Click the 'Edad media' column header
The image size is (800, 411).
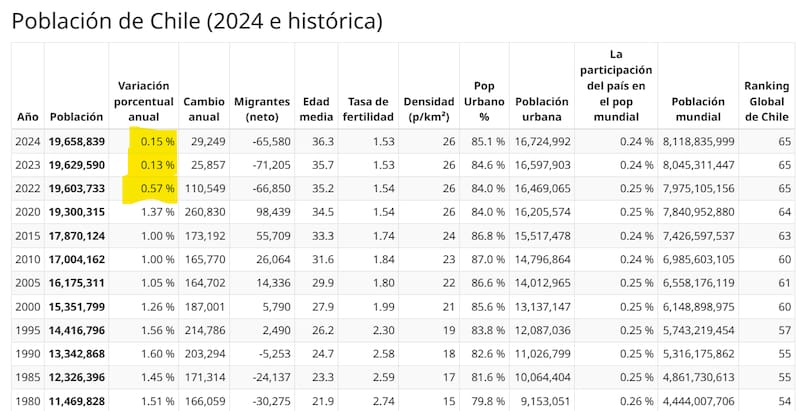[316, 109]
